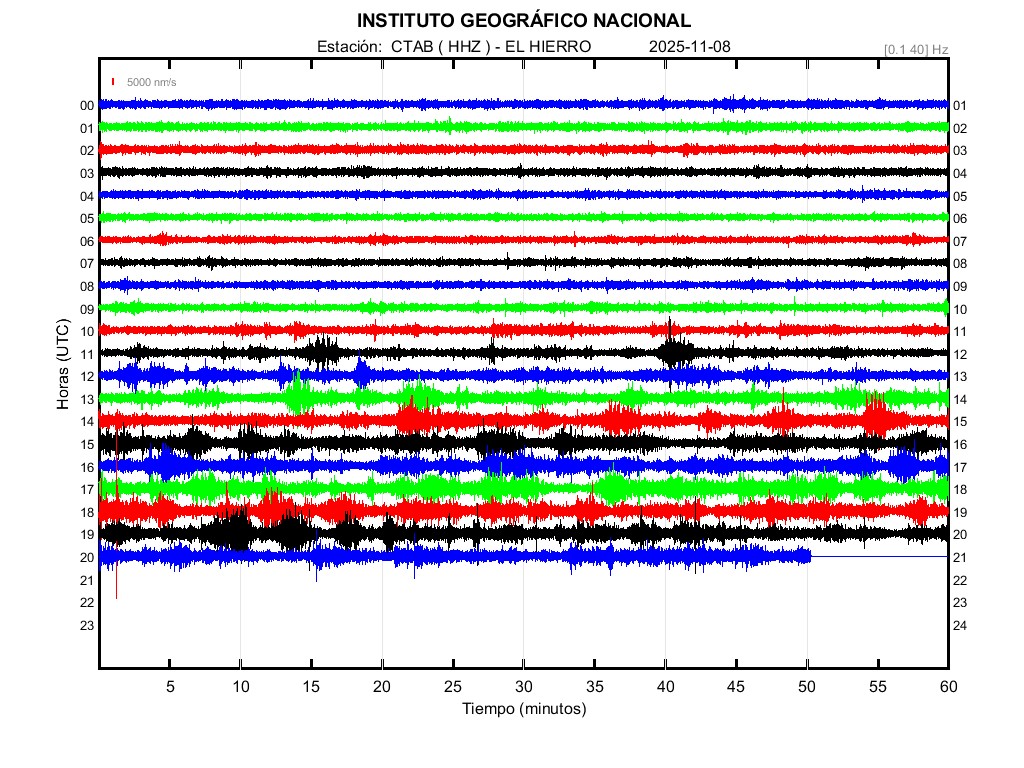The width and height of the screenshot is (1024, 768).
Task: Click the right-axis hour label 24
Action: [x=960, y=625]
